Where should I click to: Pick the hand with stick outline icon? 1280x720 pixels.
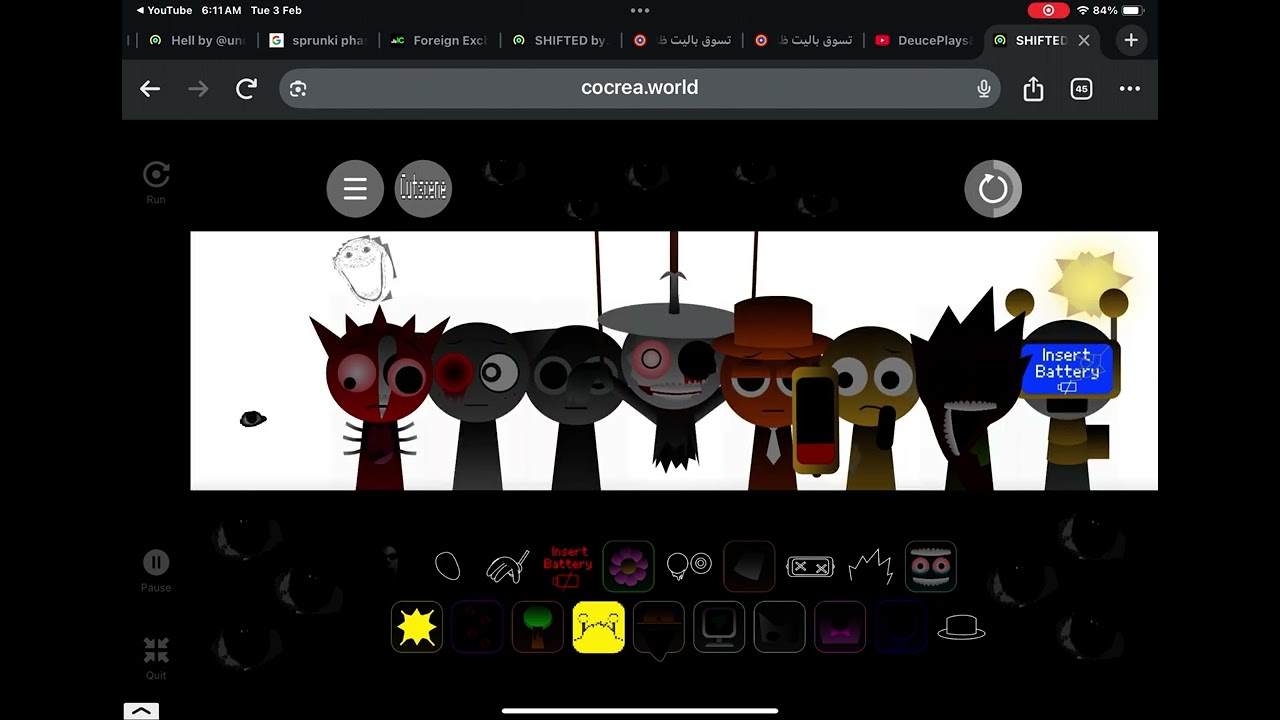point(507,567)
